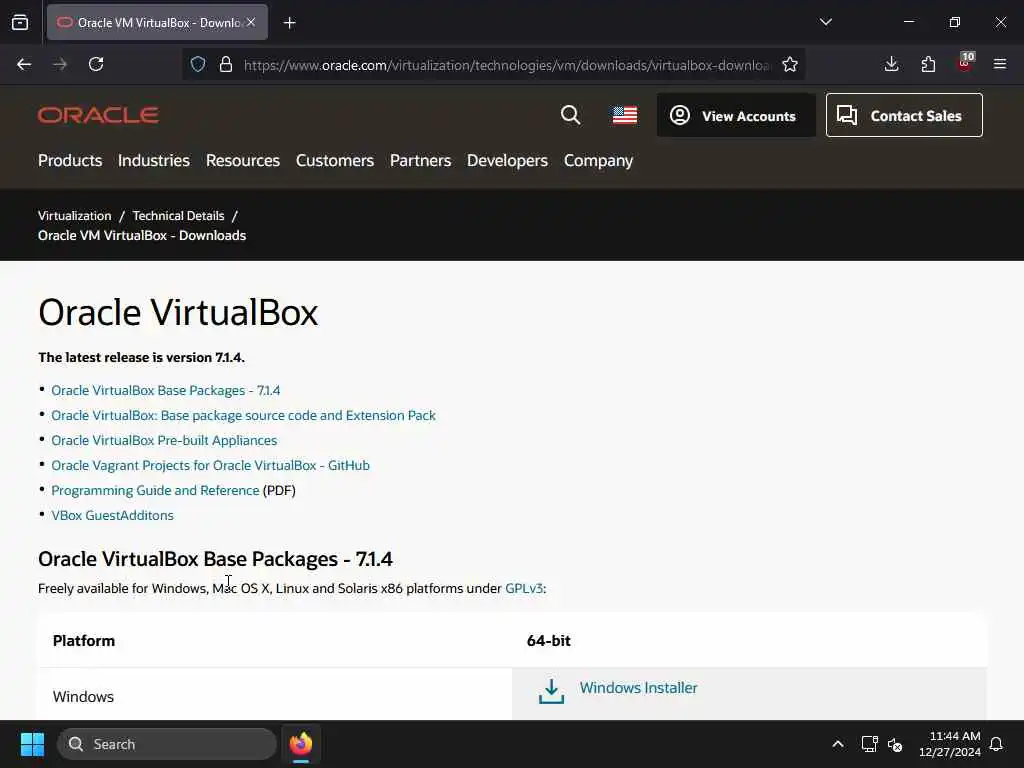This screenshot has width=1024, height=768.
Task: Open the clock showing 11:44 AM
Action: coord(950,744)
